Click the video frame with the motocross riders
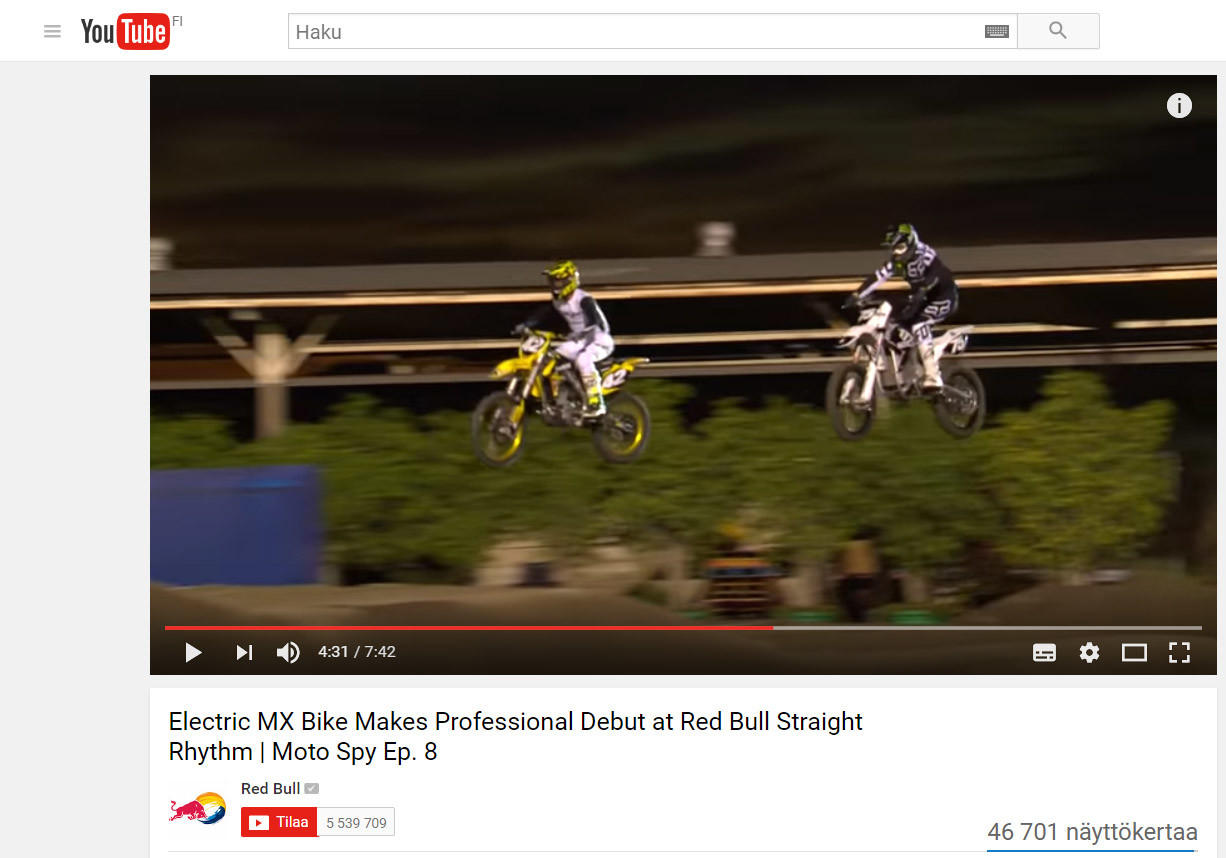 [x=683, y=350]
